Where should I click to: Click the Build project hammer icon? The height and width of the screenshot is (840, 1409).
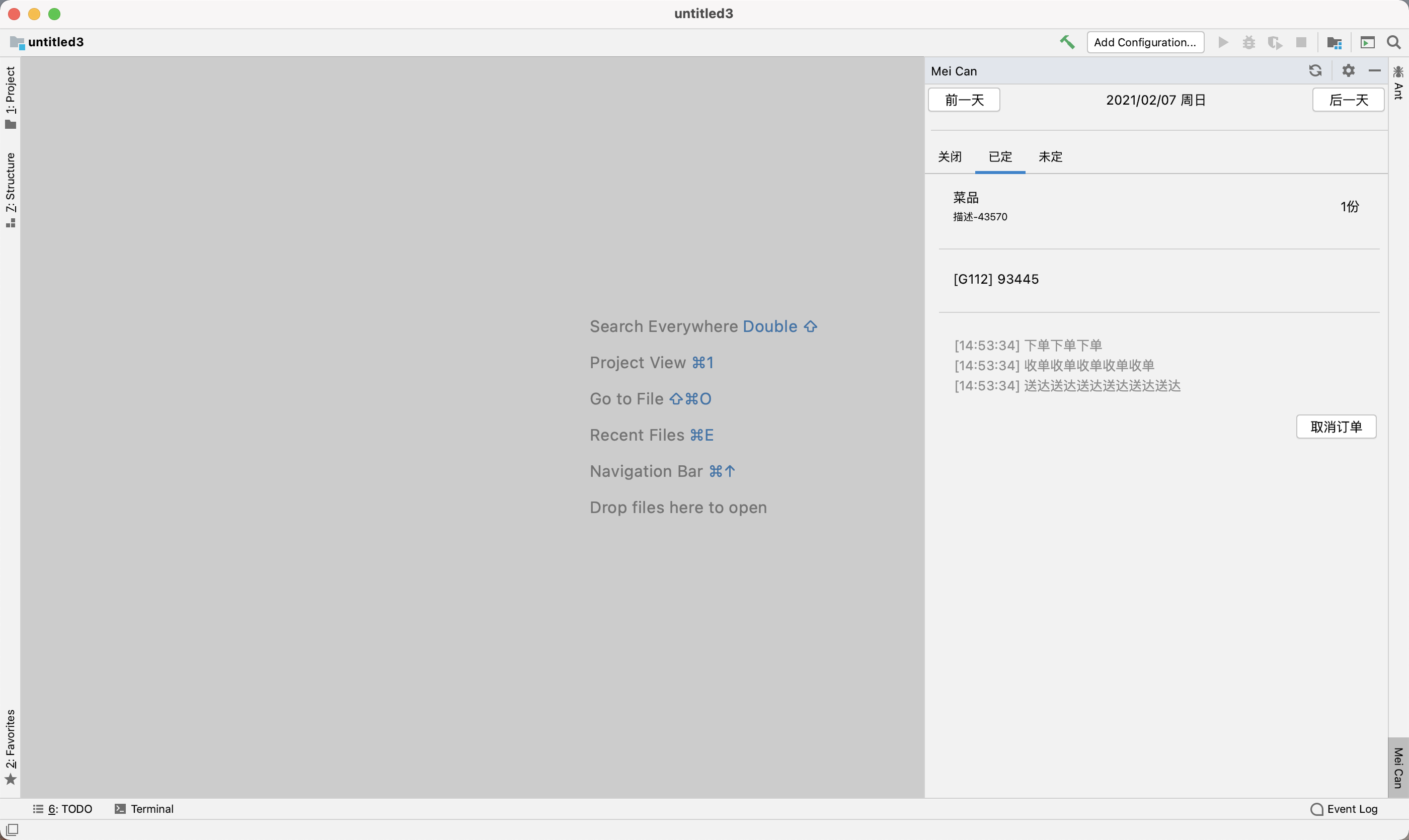pos(1067,42)
